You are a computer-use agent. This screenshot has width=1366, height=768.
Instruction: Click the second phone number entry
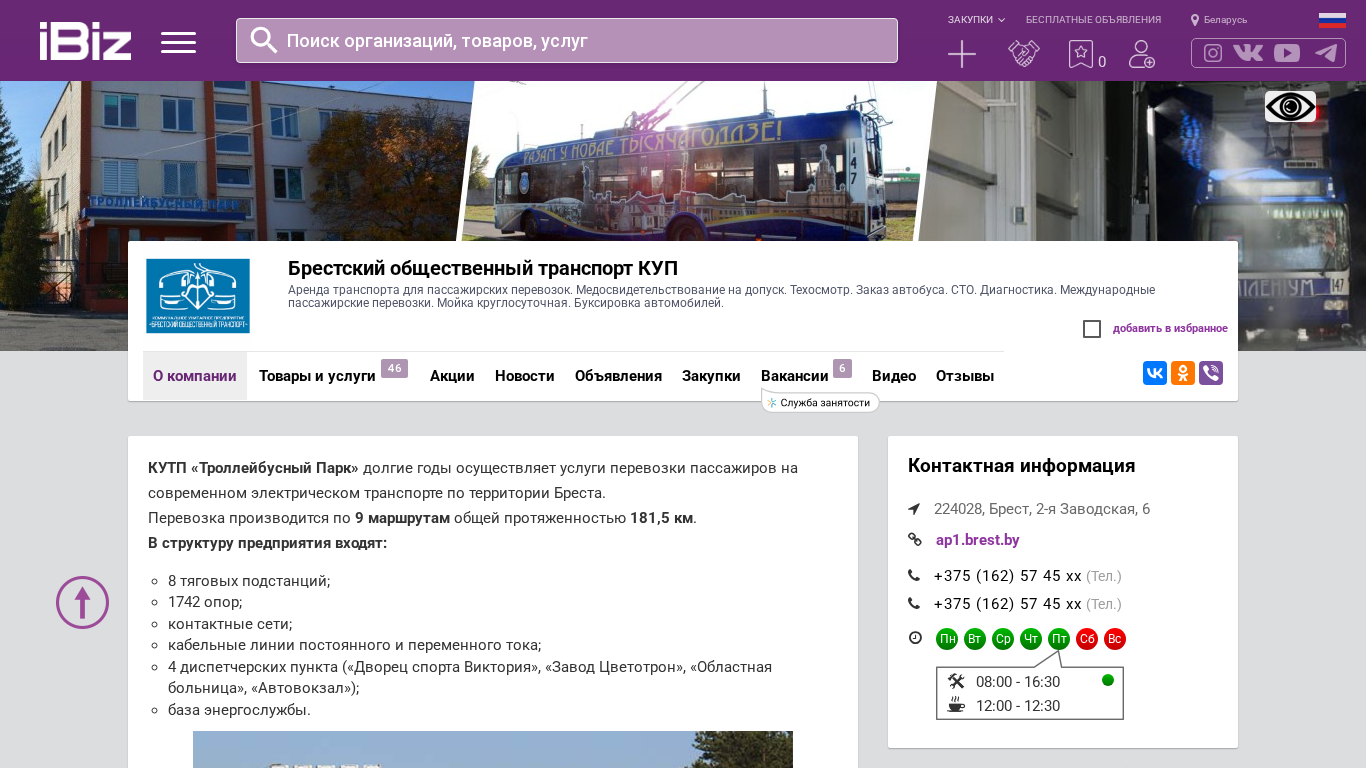[x=1008, y=604]
